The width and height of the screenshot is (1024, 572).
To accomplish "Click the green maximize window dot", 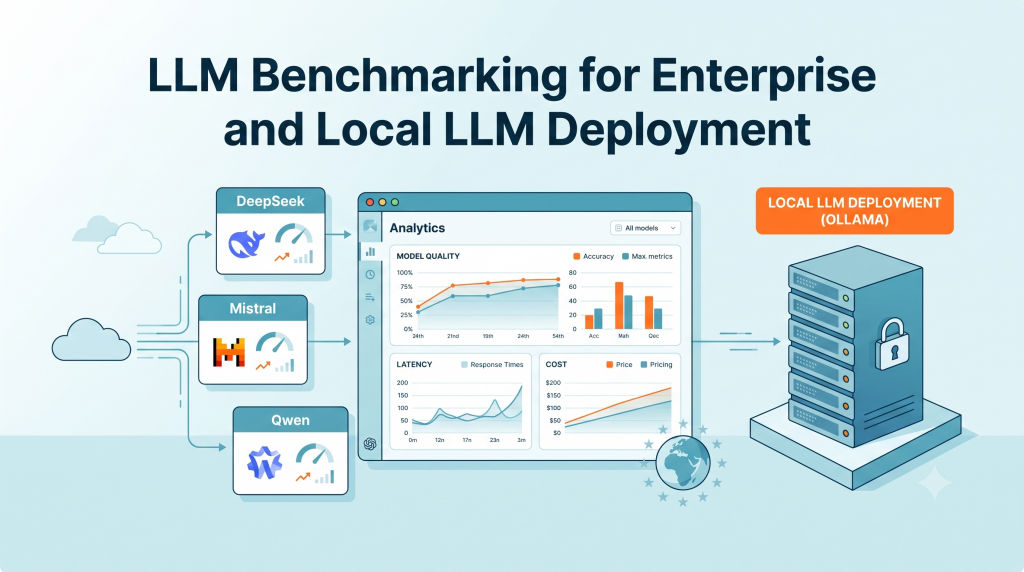I will point(394,202).
